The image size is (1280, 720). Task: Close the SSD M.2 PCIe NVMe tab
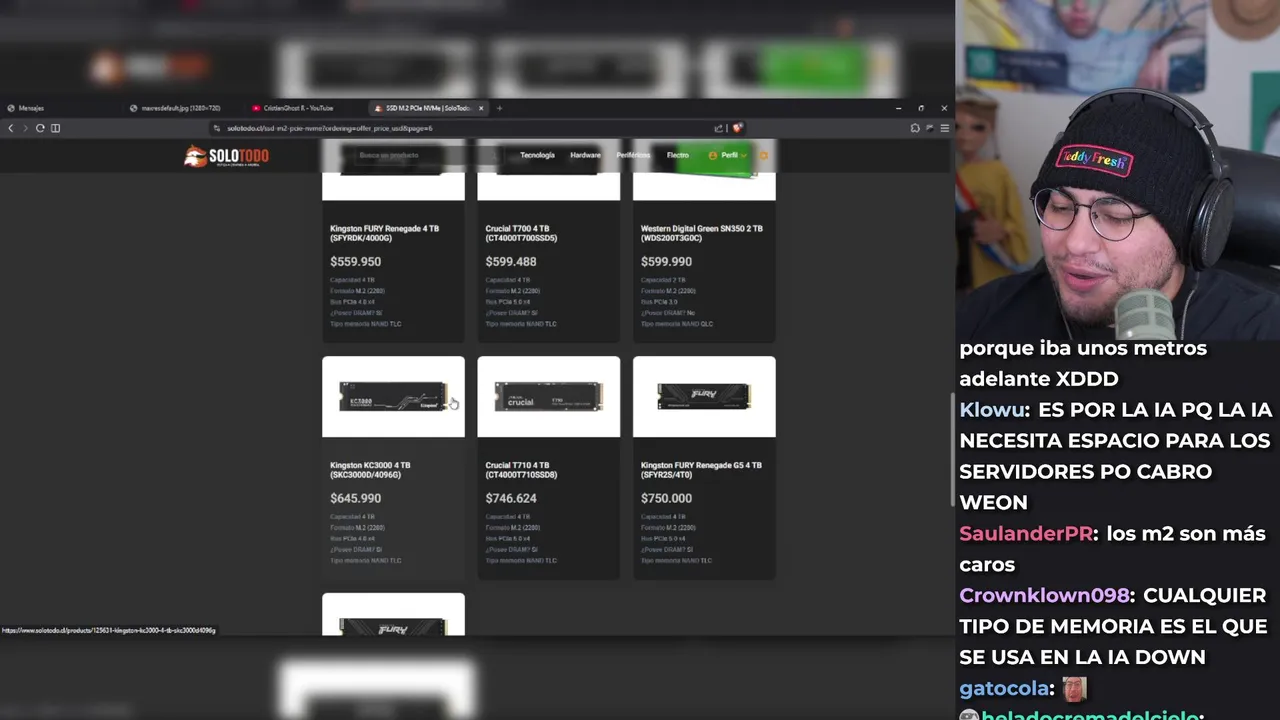[x=481, y=108]
